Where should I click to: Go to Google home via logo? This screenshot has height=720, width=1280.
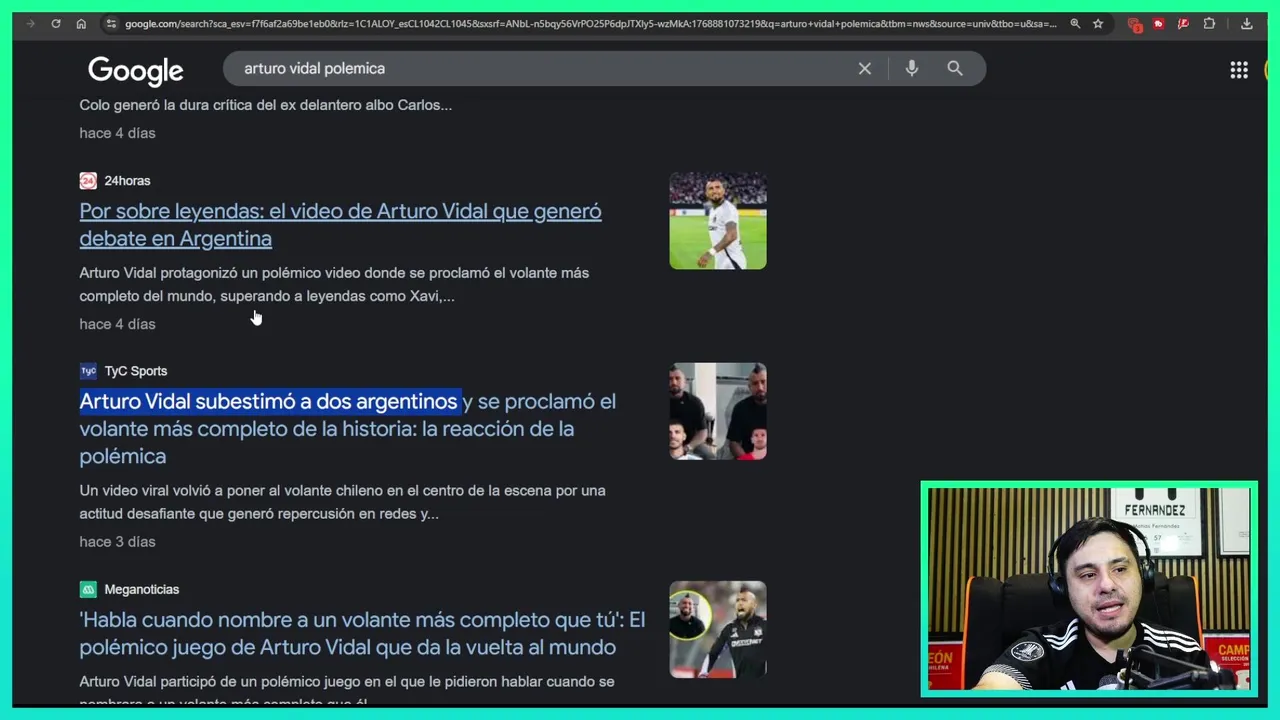click(136, 70)
